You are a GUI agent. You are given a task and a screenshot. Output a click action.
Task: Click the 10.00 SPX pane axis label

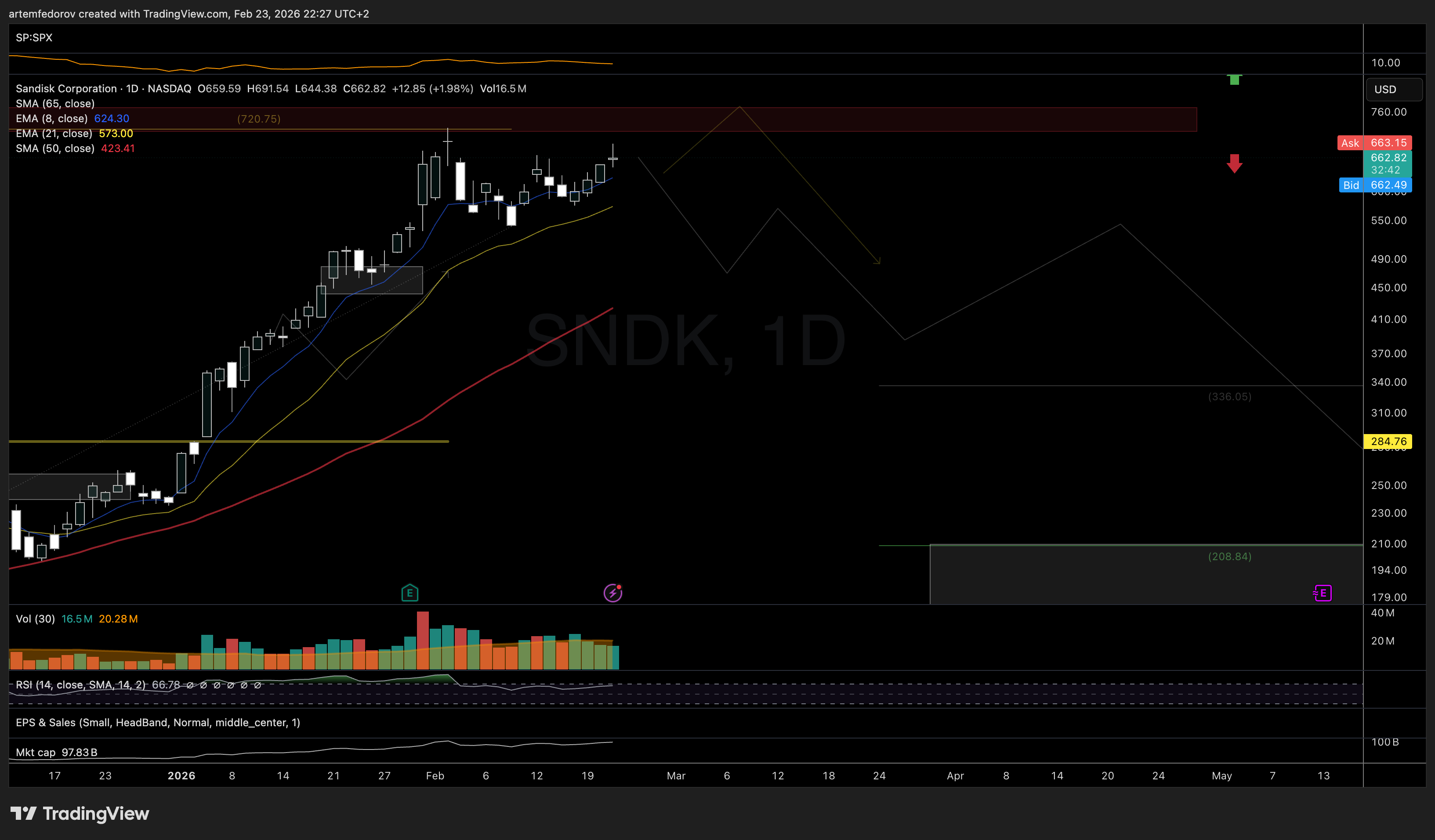tap(1385, 63)
